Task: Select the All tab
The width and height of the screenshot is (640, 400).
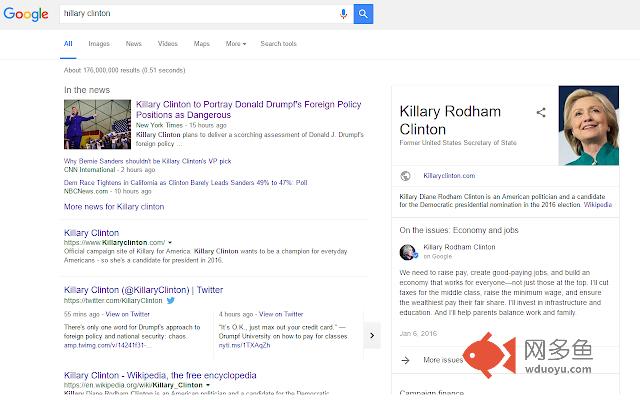Action: click(68, 44)
